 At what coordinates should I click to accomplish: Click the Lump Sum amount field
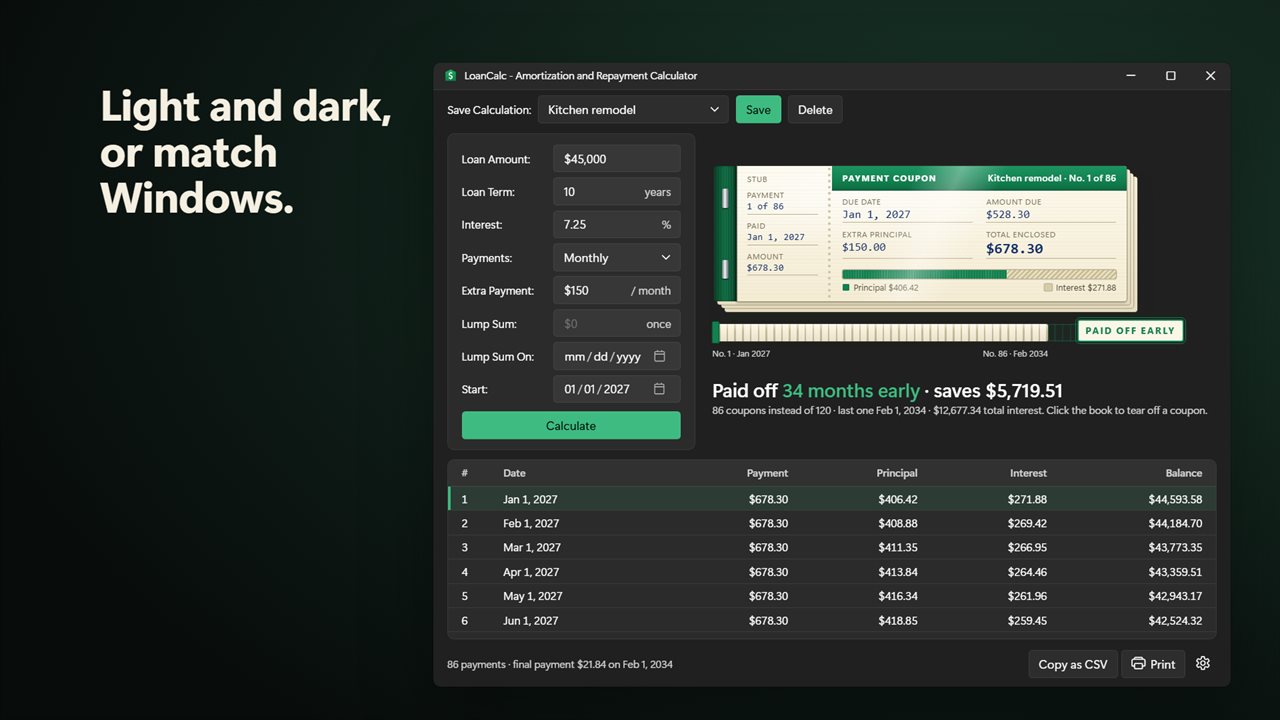[x=617, y=324]
